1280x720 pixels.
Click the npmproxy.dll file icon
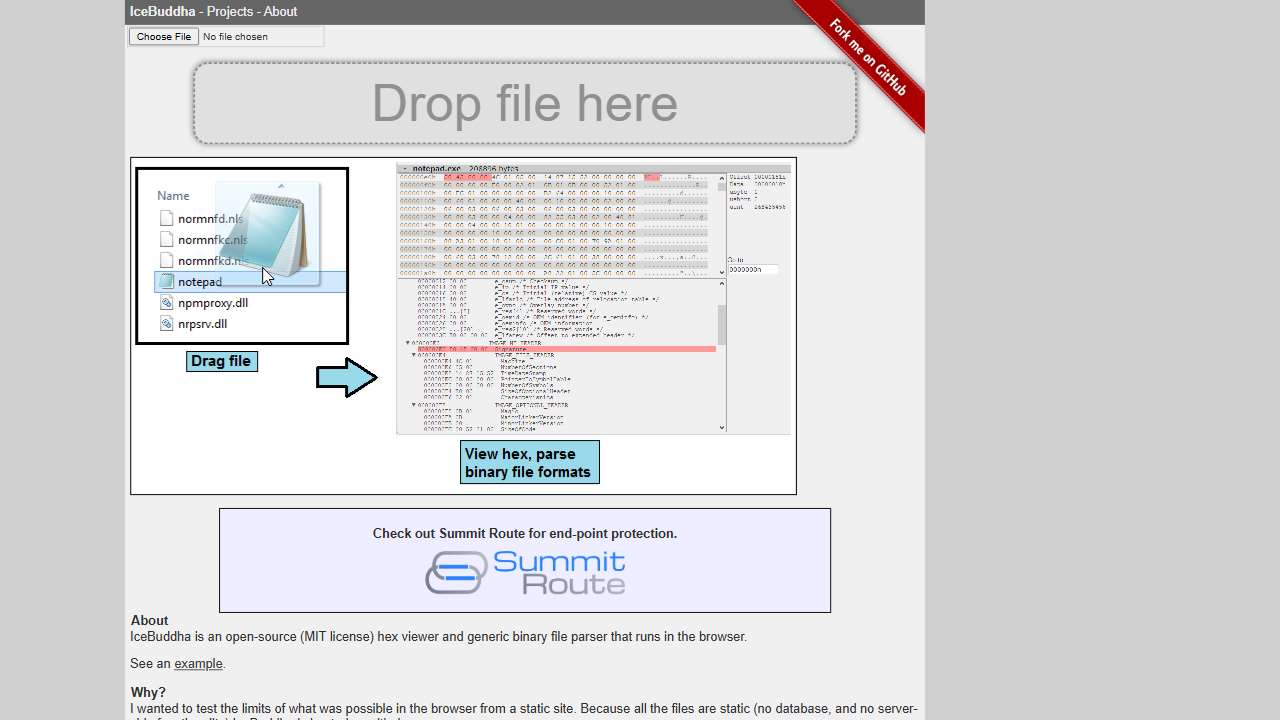point(166,303)
